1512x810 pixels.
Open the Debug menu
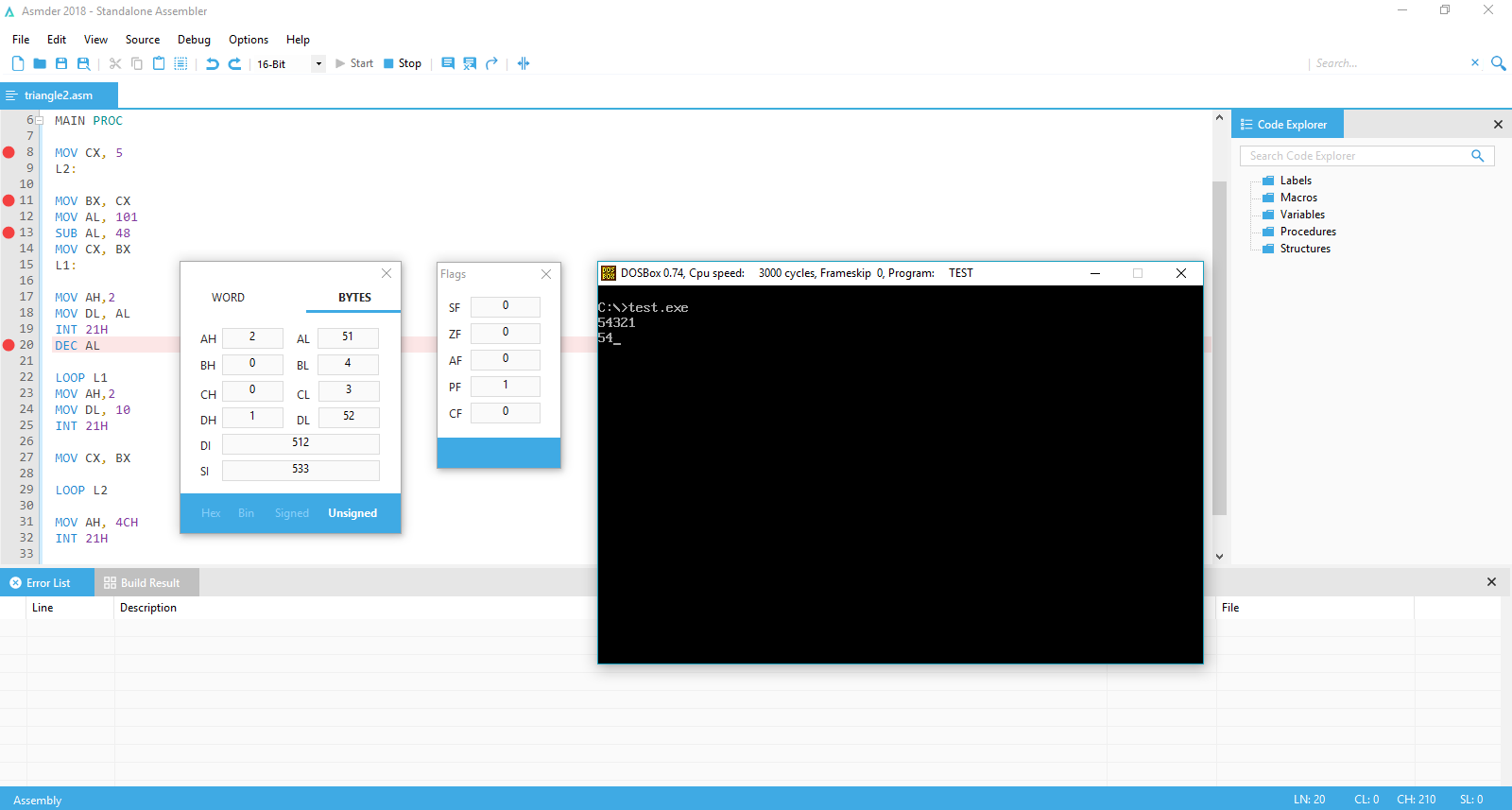[x=194, y=40]
